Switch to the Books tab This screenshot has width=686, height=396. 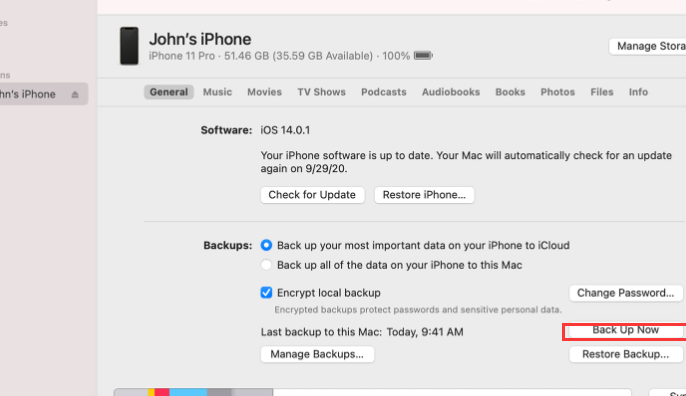(510, 92)
